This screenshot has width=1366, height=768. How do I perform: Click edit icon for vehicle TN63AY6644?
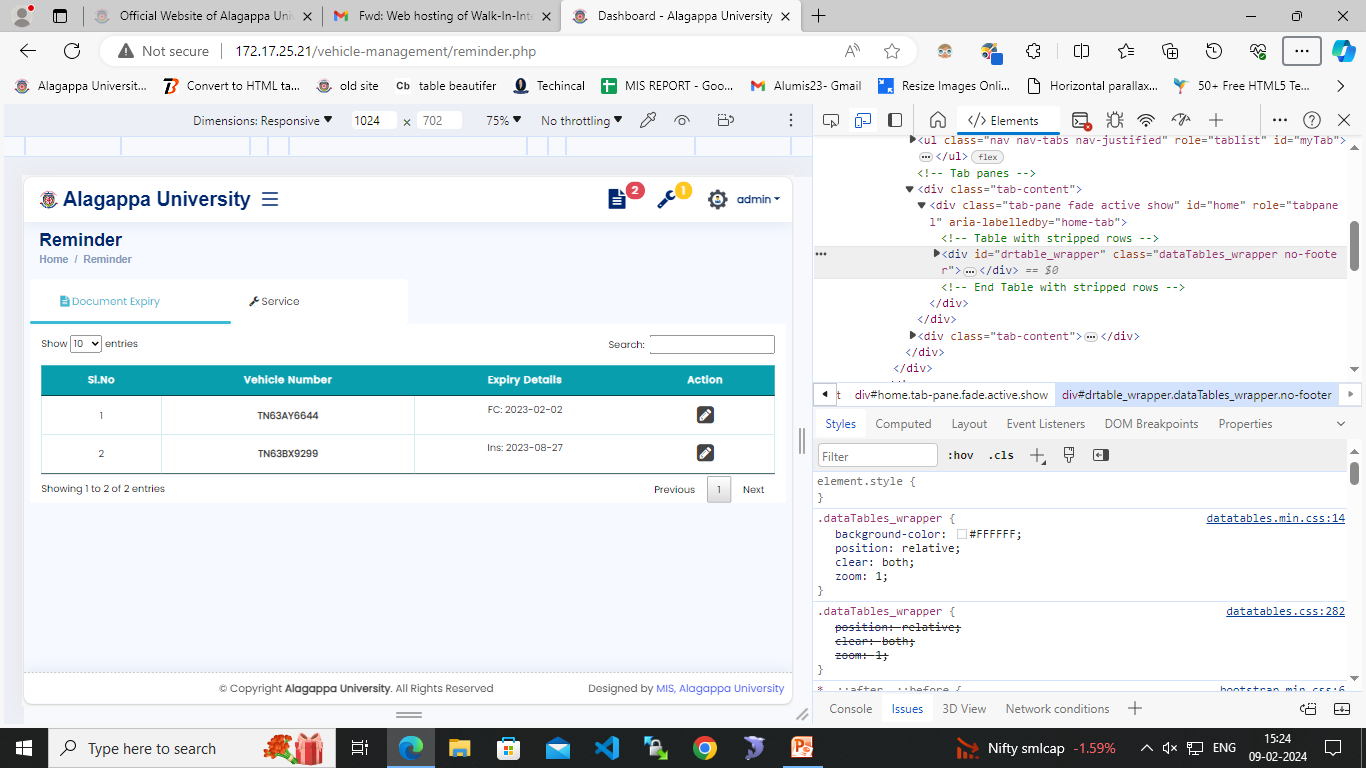pyautogui.click(x=705, y=415)
